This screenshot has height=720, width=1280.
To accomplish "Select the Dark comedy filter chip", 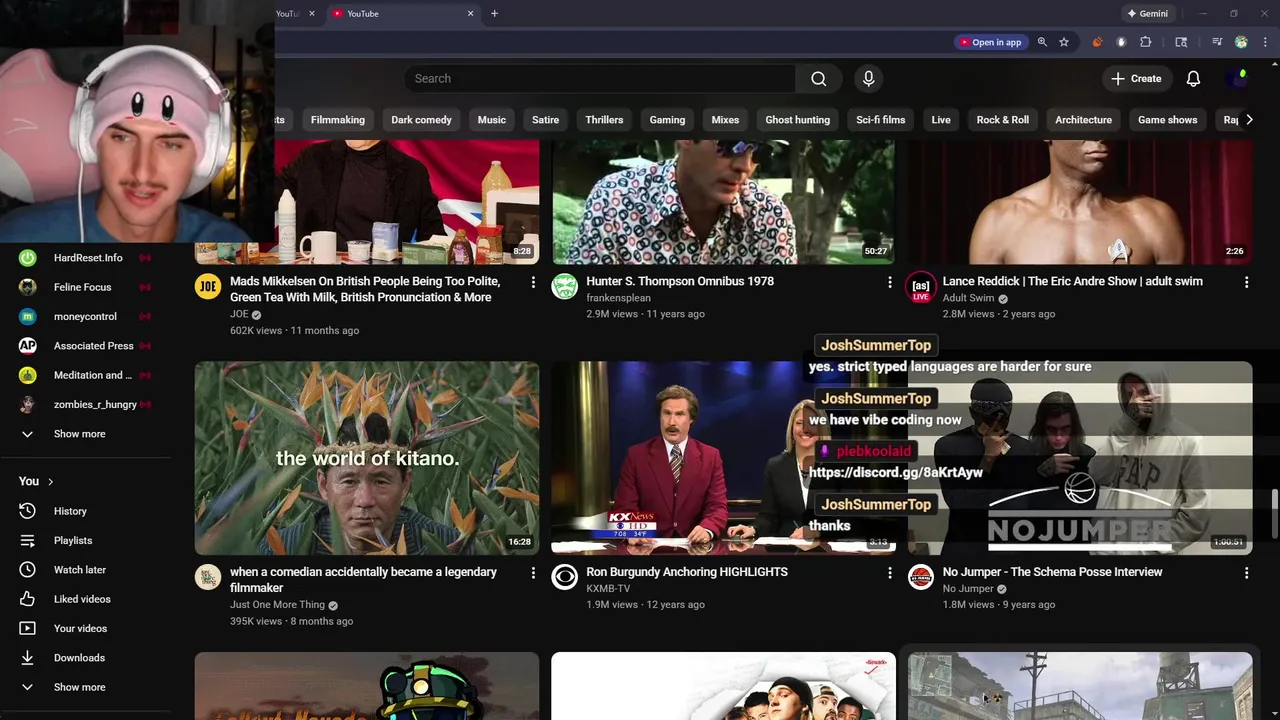I will point(421,120).
